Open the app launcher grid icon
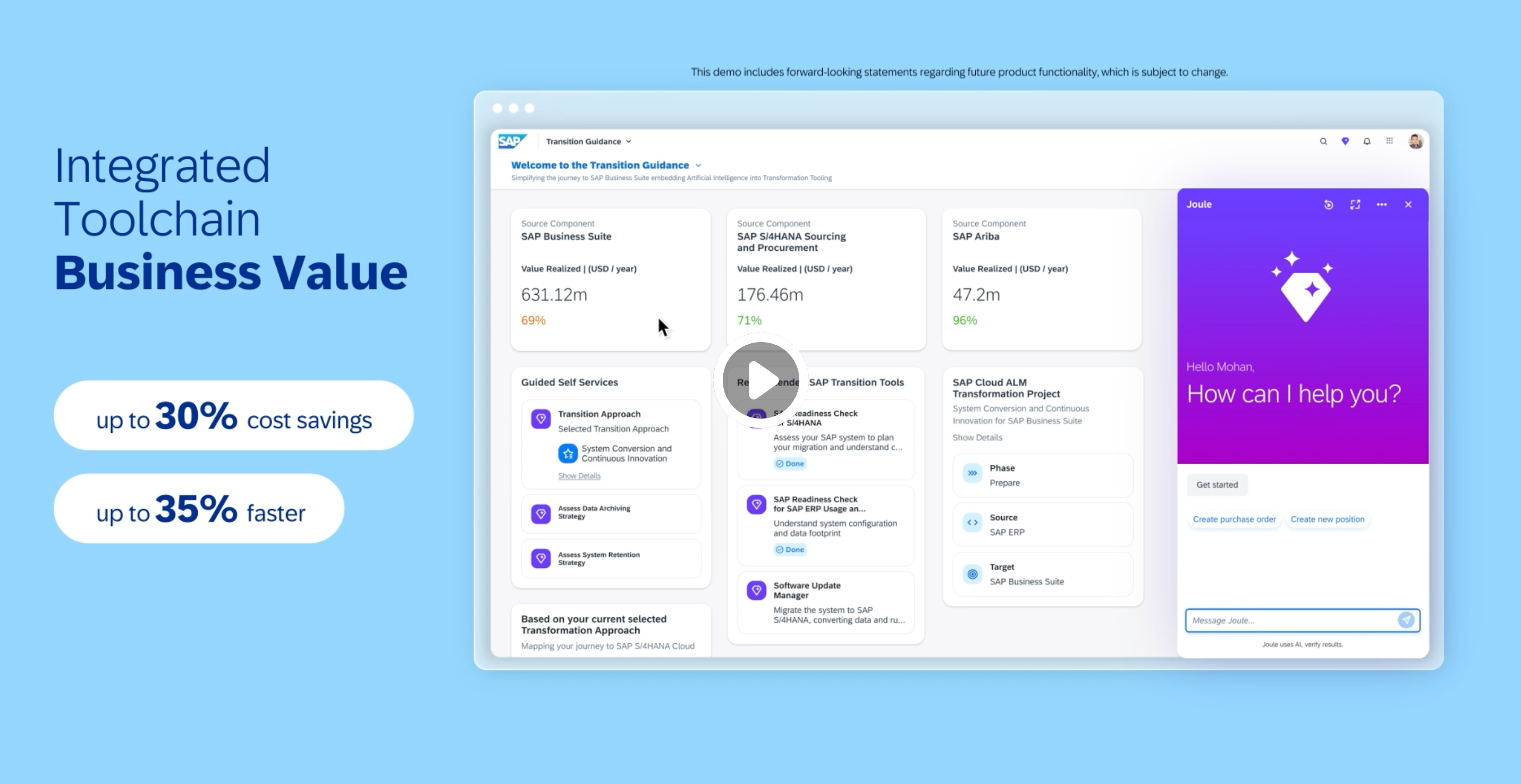Viewport: 1521px width, 784px height. coord(1389,141)
